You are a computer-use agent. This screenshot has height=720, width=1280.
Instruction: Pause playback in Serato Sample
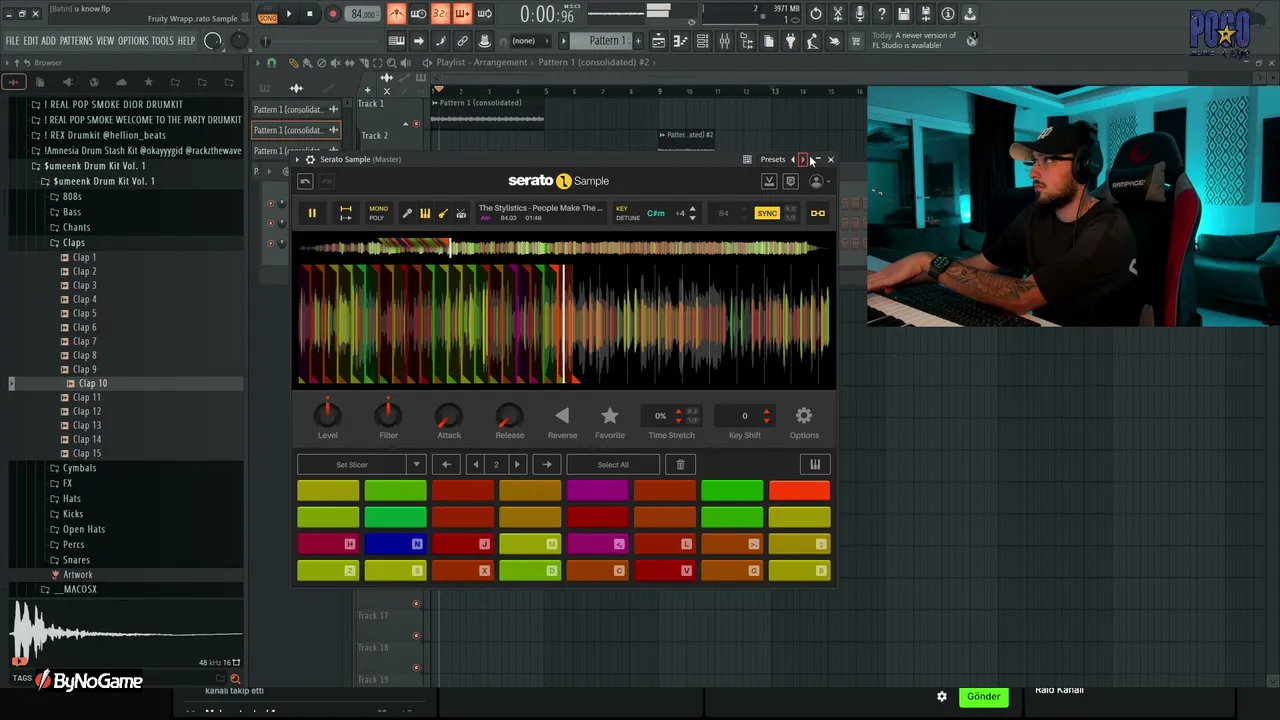point(312,213)
